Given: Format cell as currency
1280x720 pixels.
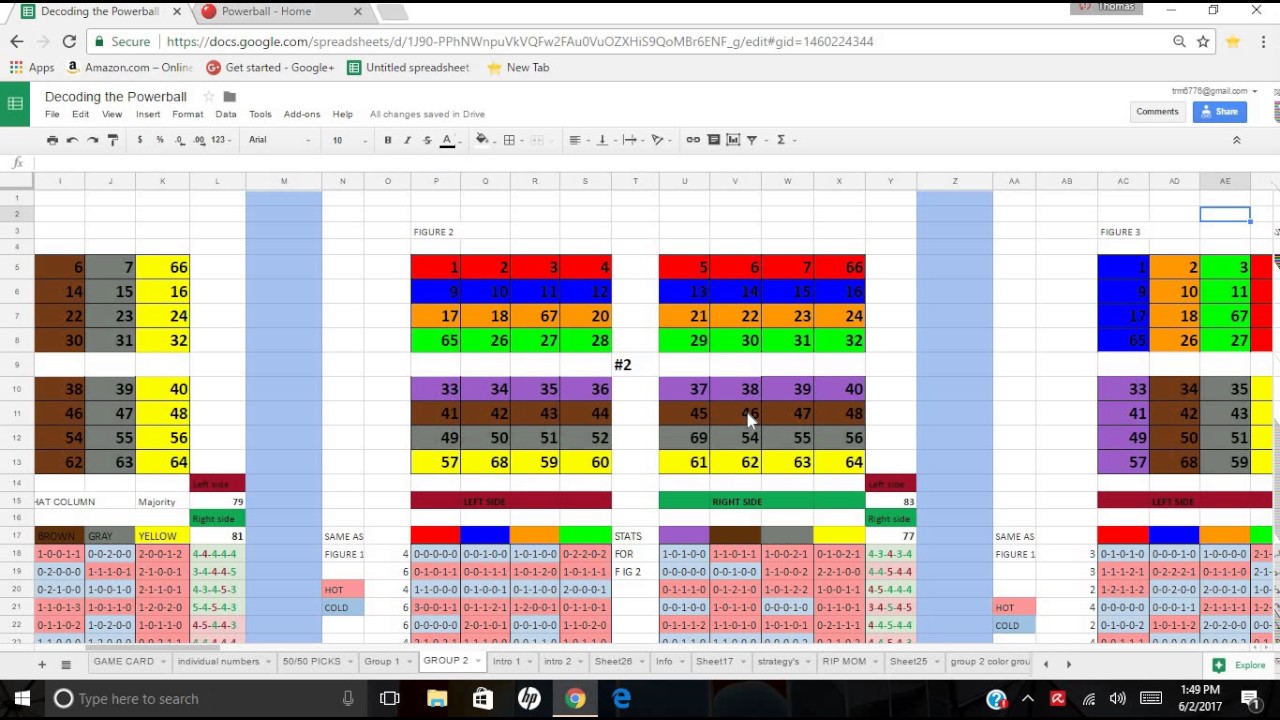Looking at the screenshot, I should point(139,140).
